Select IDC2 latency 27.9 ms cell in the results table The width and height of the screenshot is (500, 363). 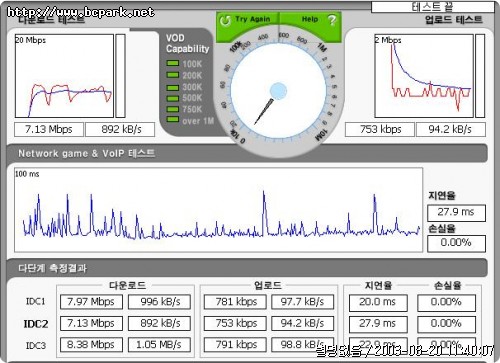tap(378, 324)
